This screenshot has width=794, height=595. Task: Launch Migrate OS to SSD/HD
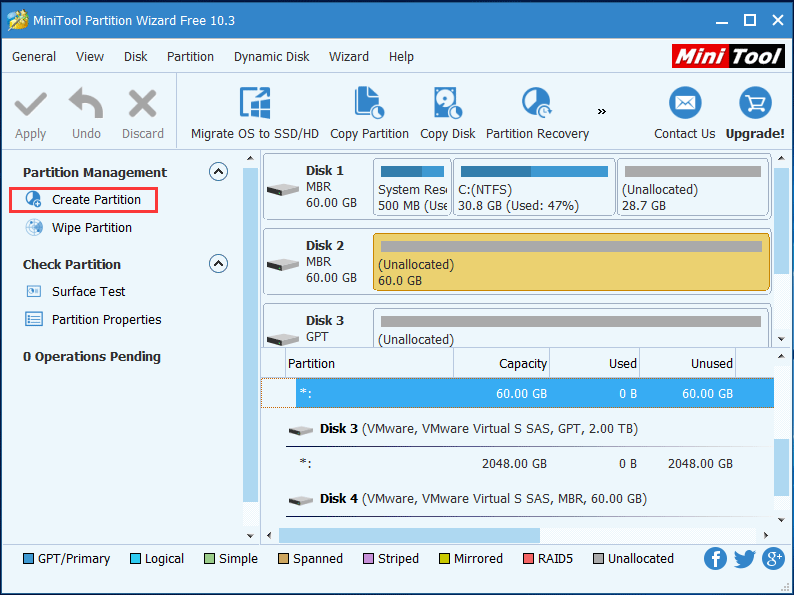255,114
